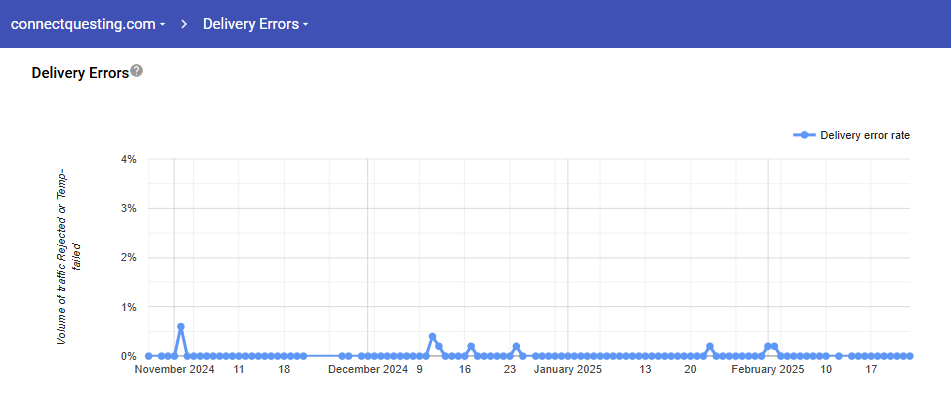The width and height of the screenshot is (951, 410).
Task: Click the first data point on the chart line
Action: point(149,356)
